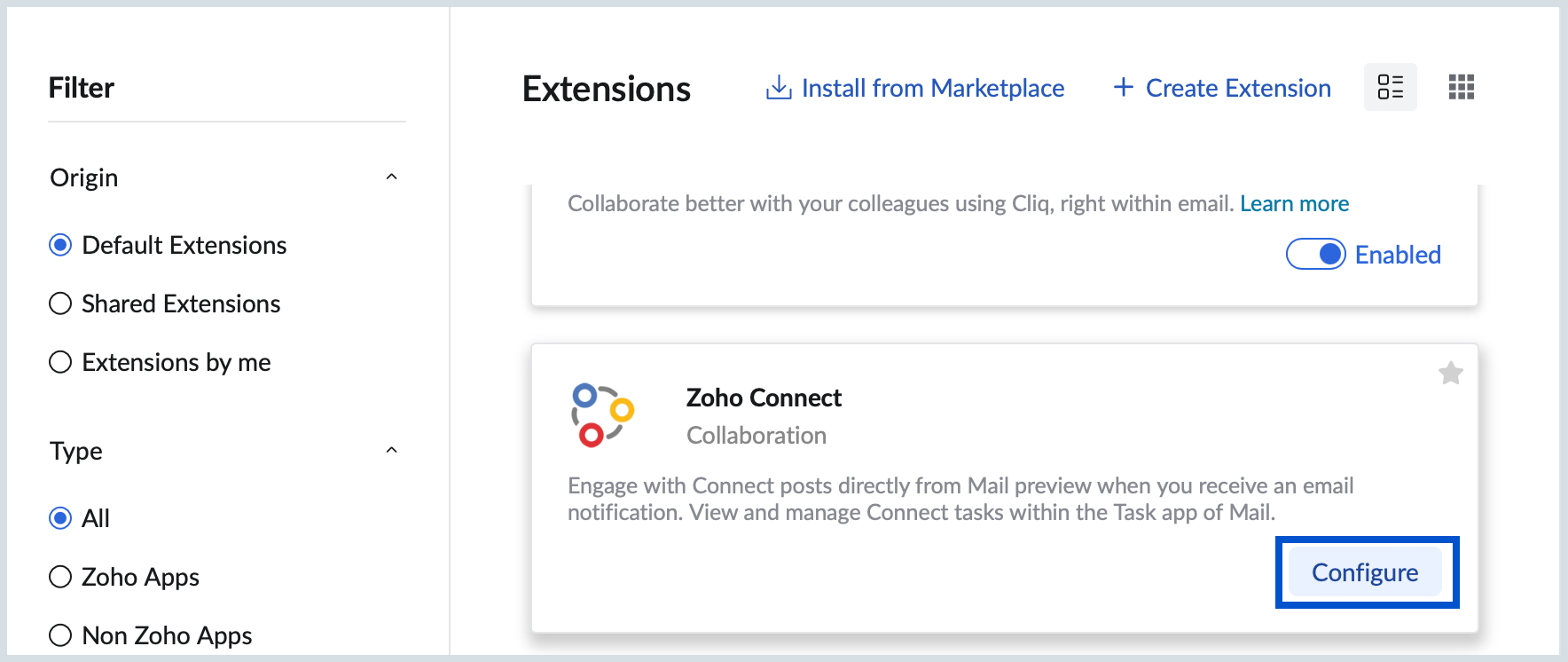The image size is (1568, 662).
Task: Select the Shared Extensions radio option
Action: [60, 303]
